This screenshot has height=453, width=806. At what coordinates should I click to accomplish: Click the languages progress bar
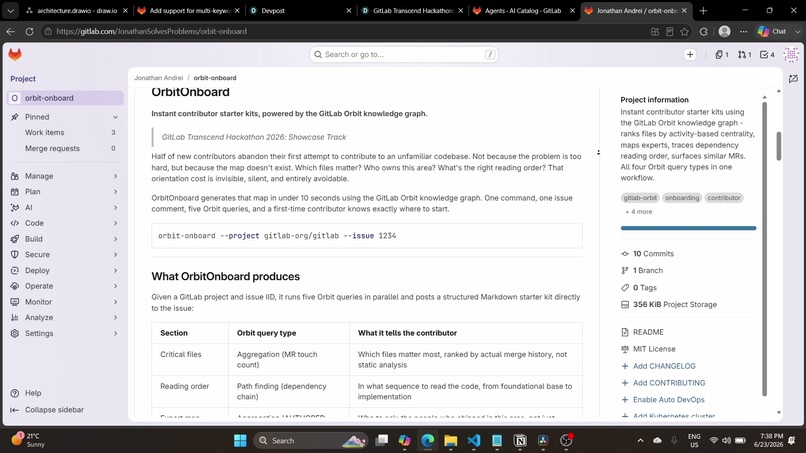tap(688, 228)
